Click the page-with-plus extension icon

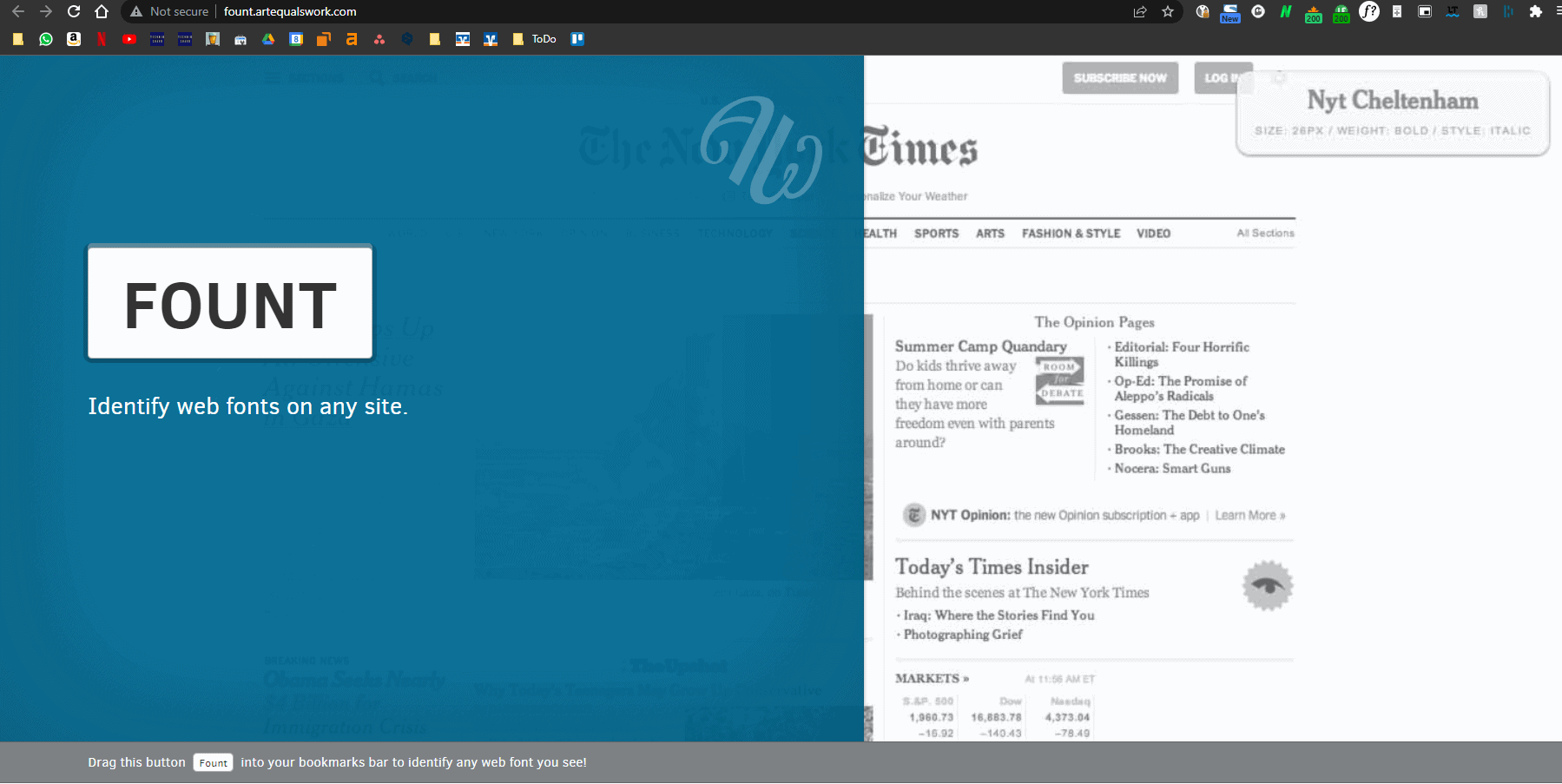coord(1397,11)
